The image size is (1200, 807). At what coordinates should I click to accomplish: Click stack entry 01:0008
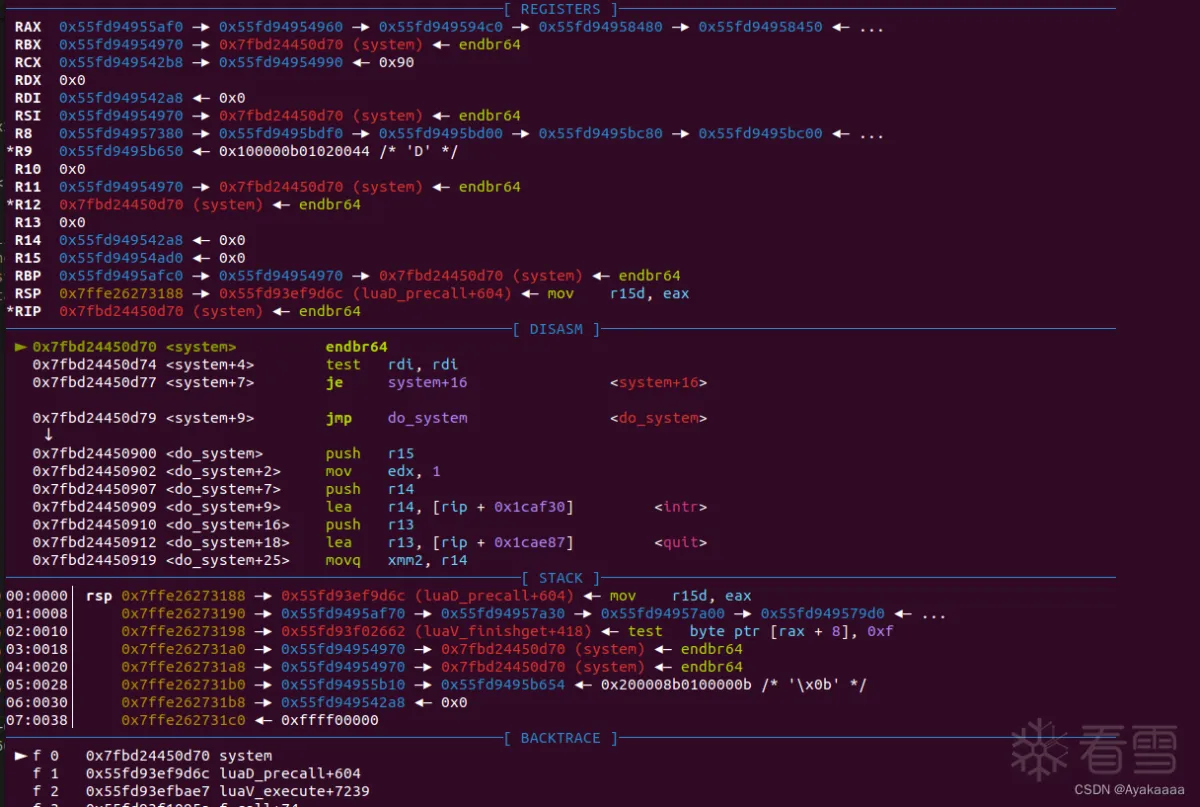point(38,614)
